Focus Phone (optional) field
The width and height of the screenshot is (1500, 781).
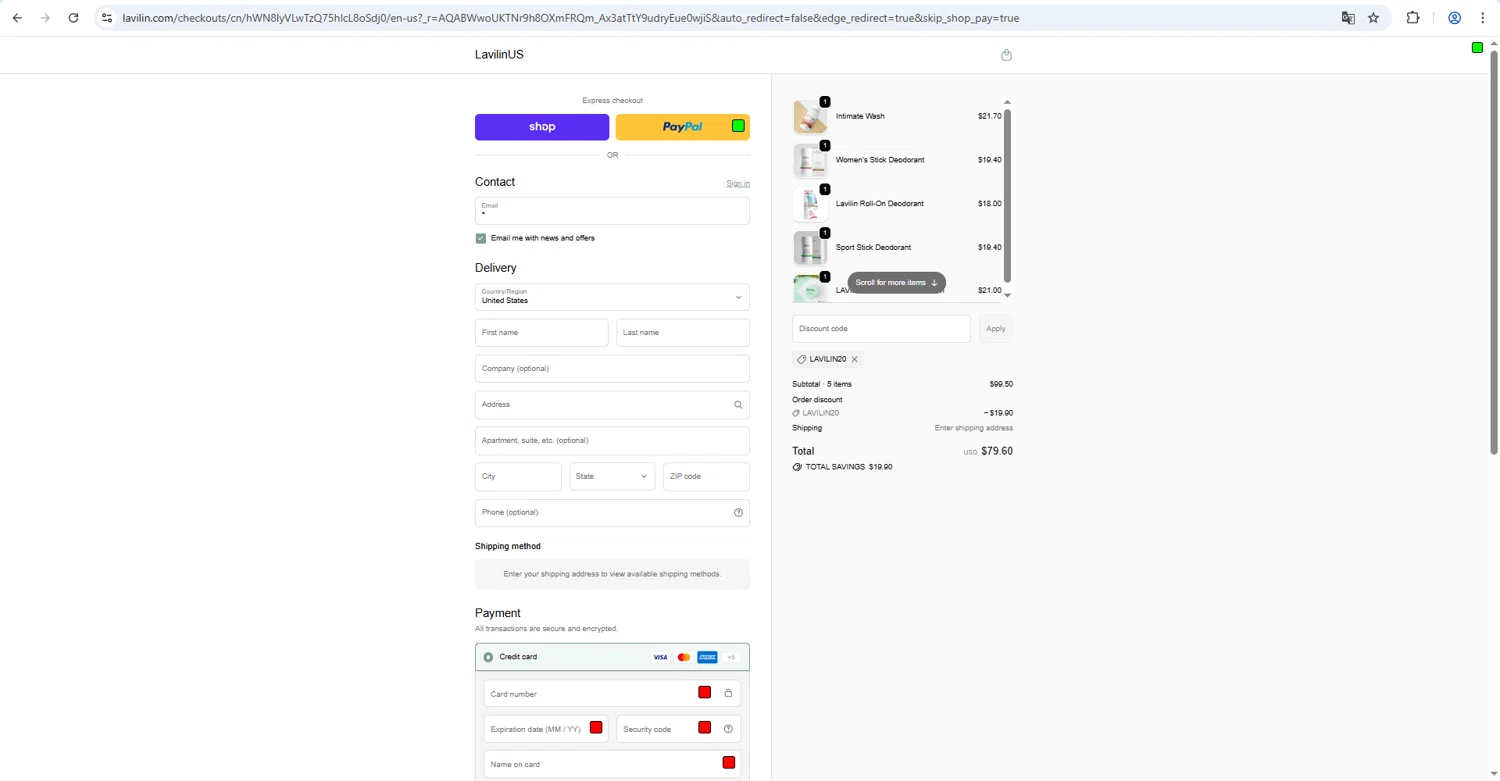tap(612, 513)
